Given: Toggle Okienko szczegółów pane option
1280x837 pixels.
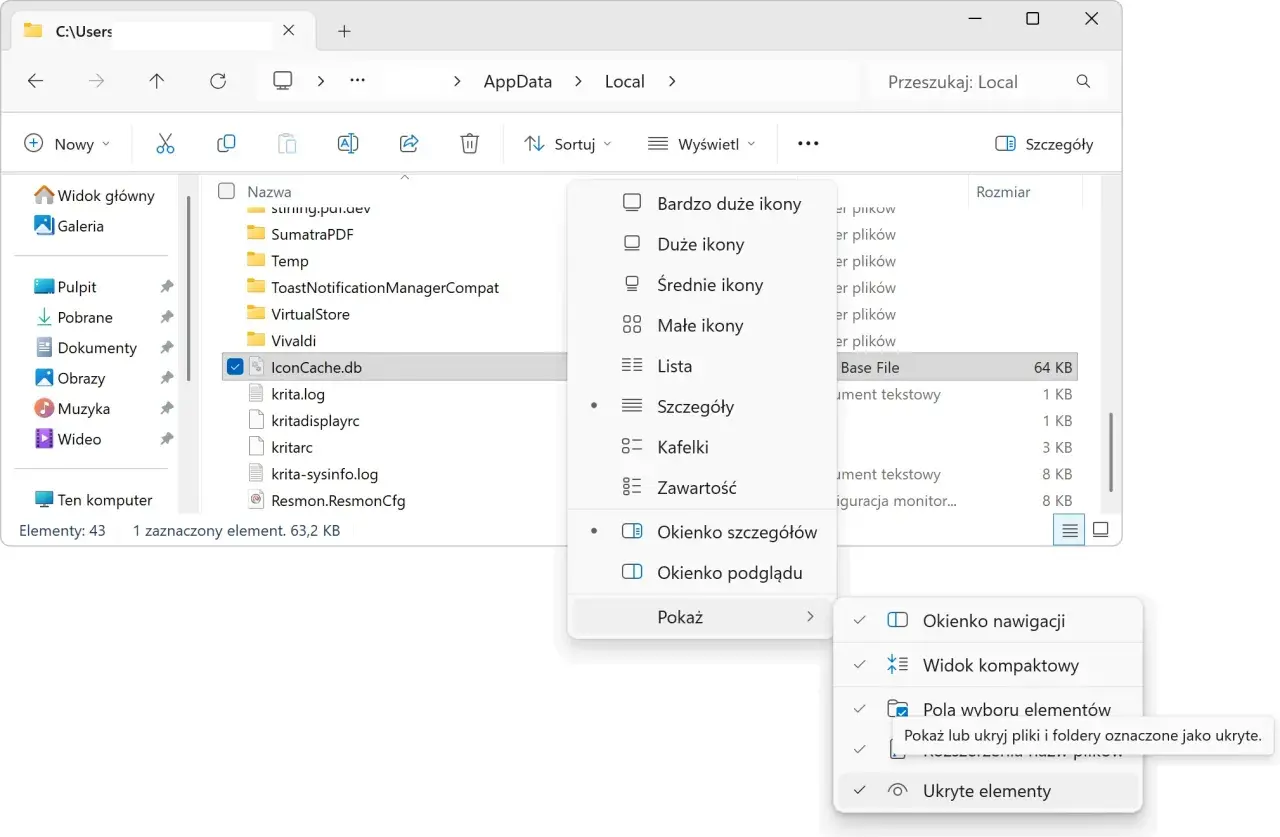Looking at the screenshot, I should (702, 532).
